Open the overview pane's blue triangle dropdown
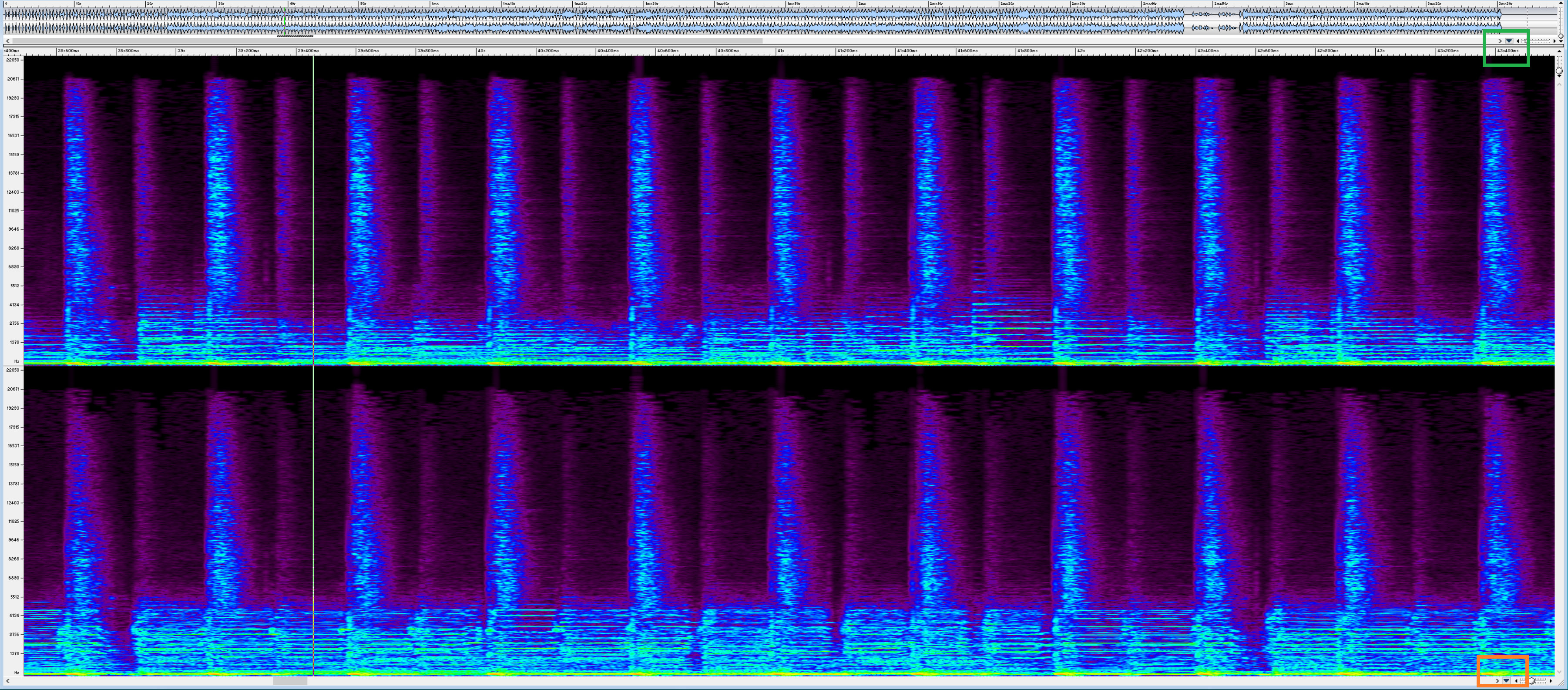The height and width of the screenshot is (690, 1568). point(1509,41)
